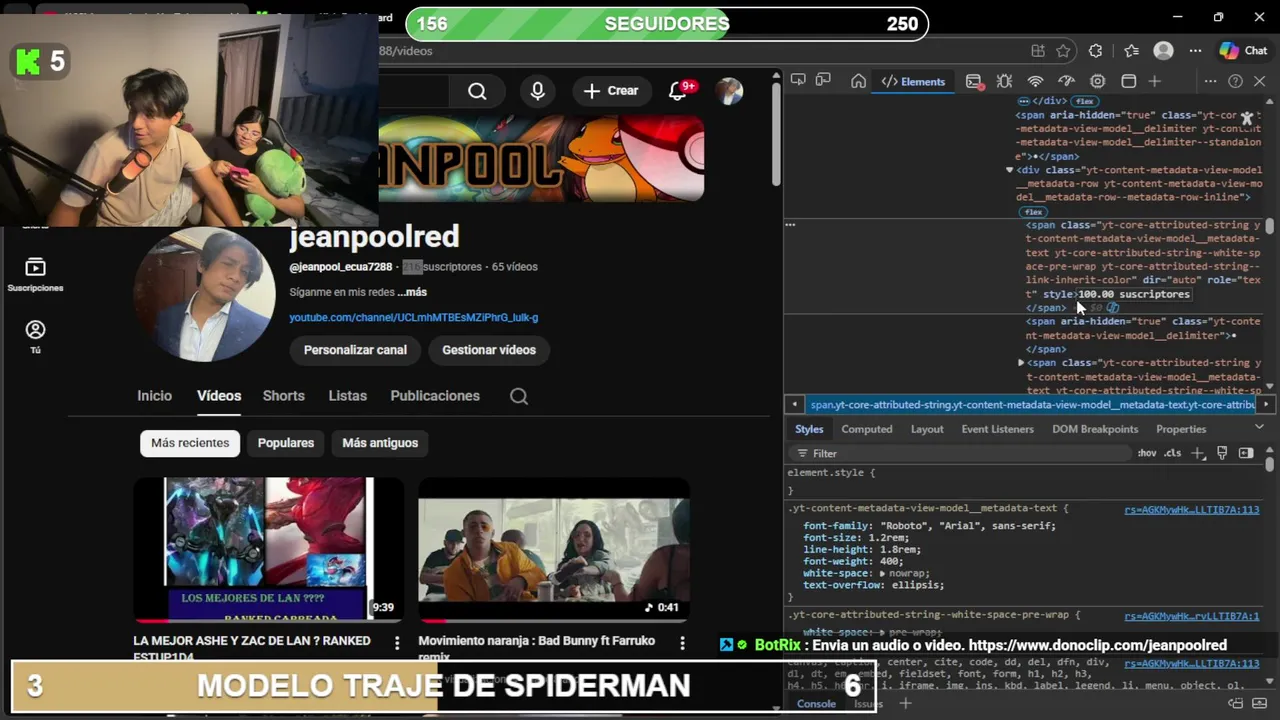Open options for LA MEJOR ASHE video

pyautogui.click(x=397, y=643)
